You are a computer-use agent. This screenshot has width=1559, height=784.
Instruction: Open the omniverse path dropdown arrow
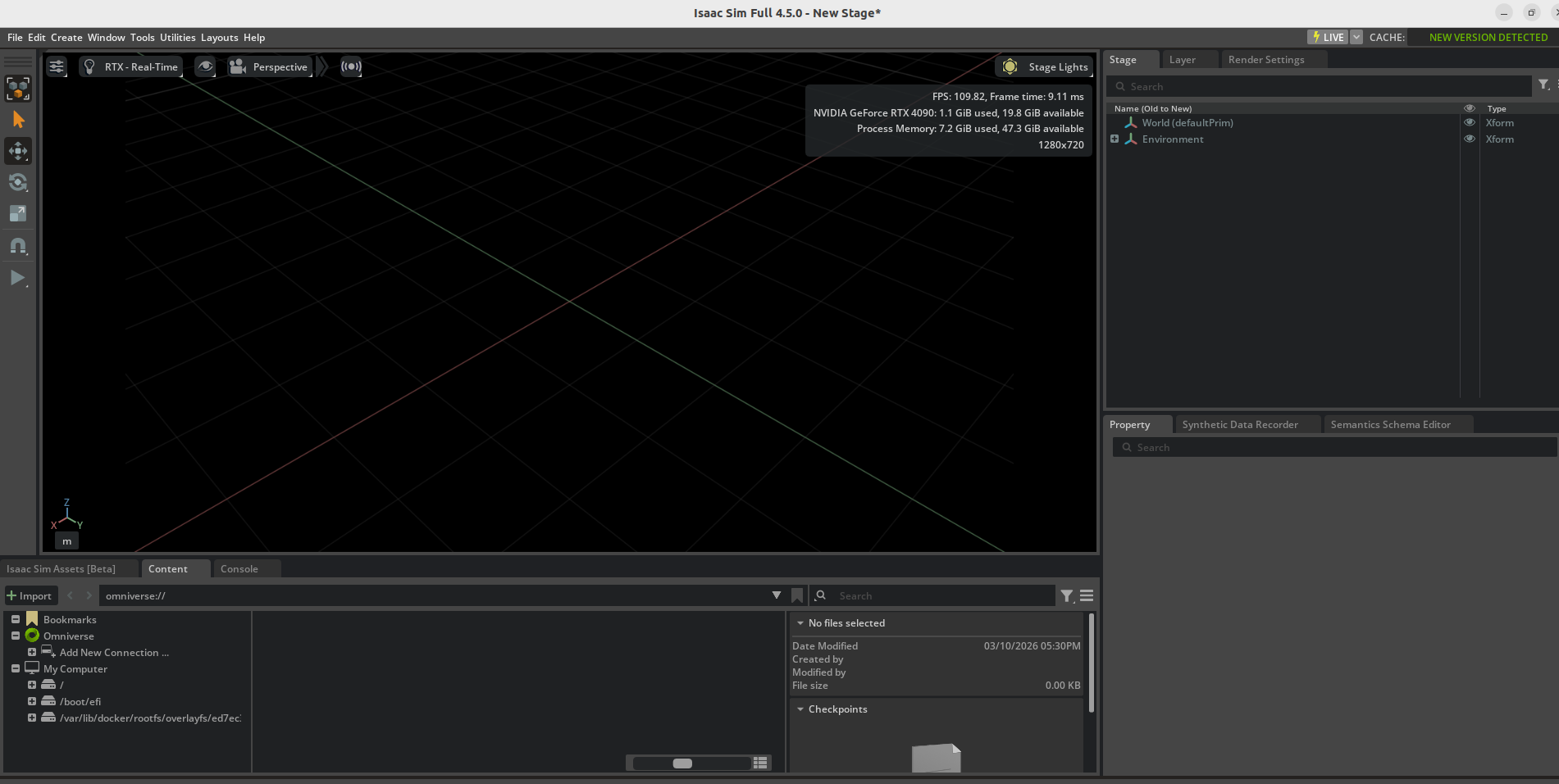point(776,595)
